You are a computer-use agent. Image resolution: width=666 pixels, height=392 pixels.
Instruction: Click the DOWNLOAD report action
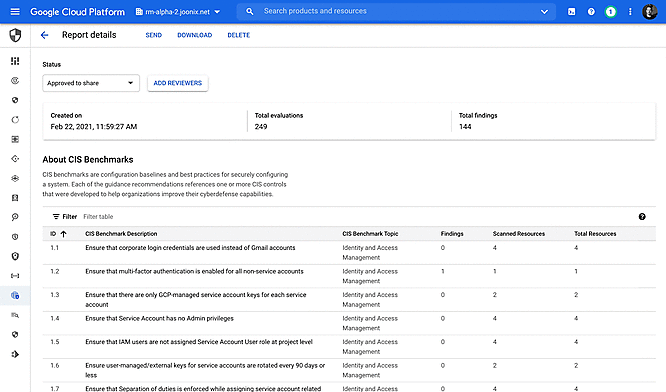tap(195, 35)
